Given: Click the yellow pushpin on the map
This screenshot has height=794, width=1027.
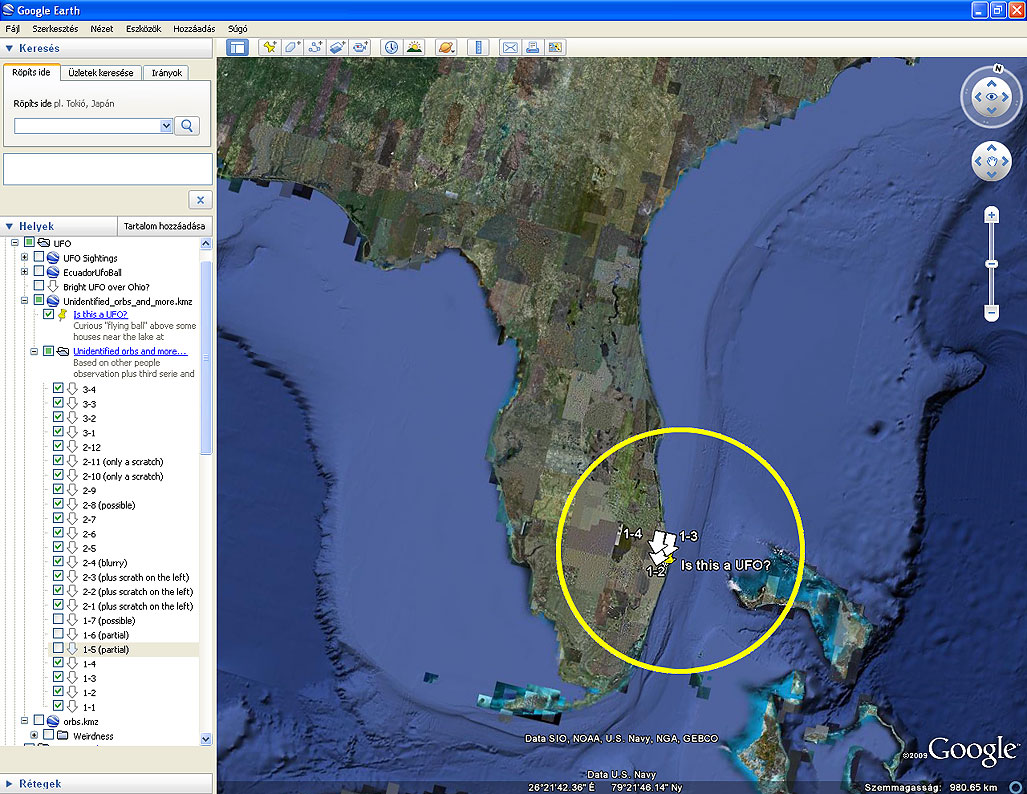Looking at the screenshot, I should [669, 559].
